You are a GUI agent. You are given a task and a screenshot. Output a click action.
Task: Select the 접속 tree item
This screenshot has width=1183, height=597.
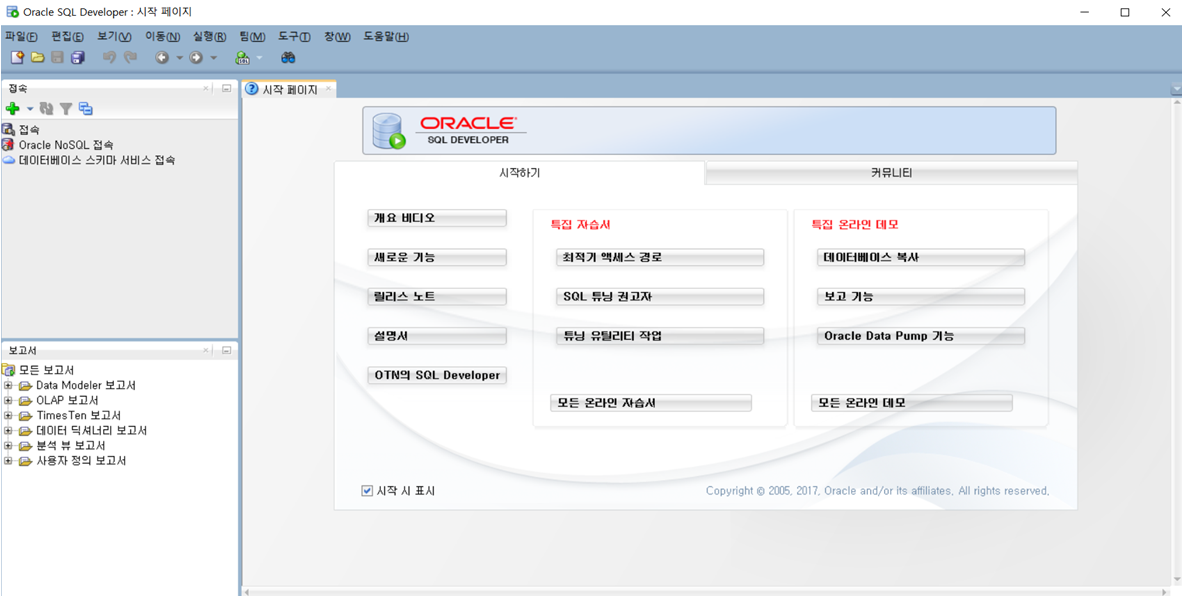29,130
